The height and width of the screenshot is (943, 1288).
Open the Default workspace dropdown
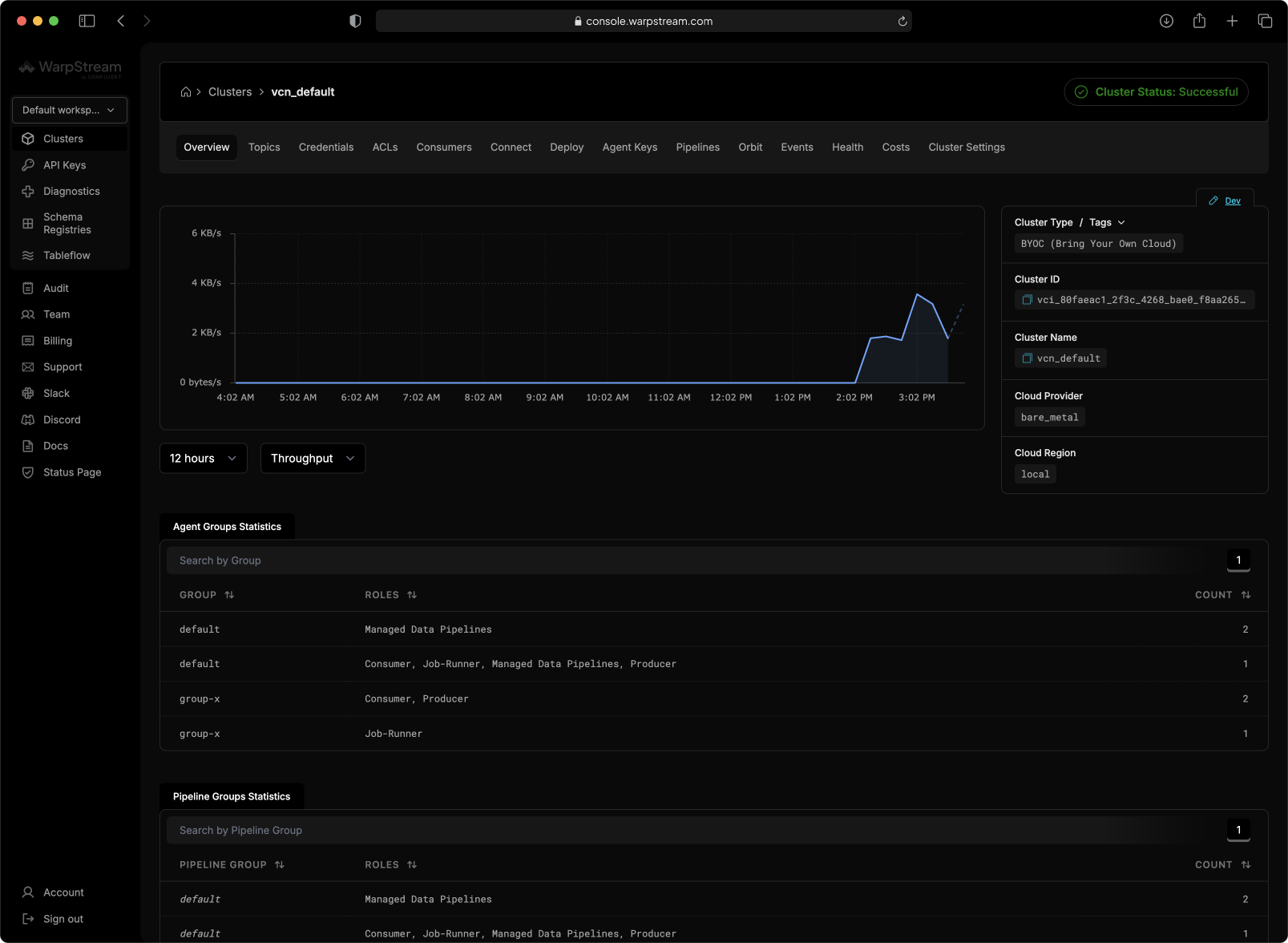(70, 110)
